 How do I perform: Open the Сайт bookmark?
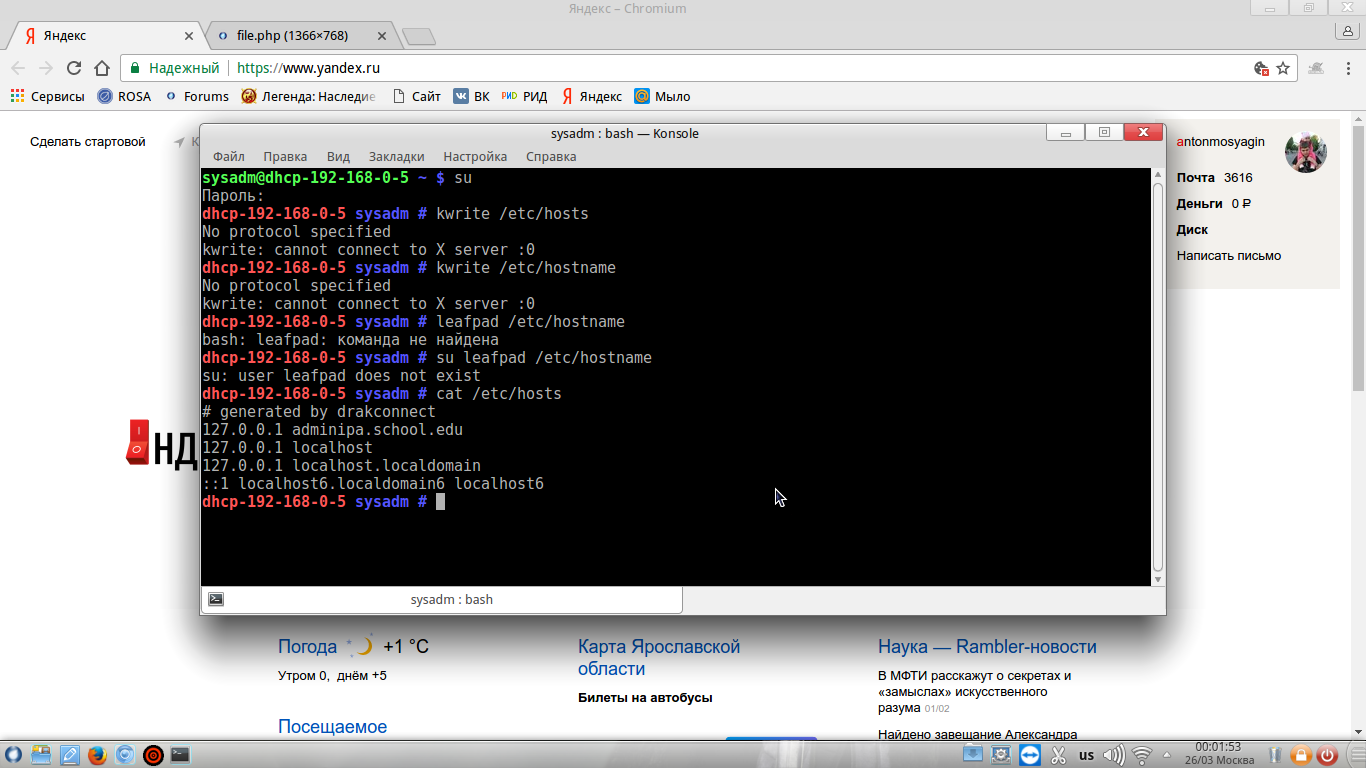coord(416,97)
